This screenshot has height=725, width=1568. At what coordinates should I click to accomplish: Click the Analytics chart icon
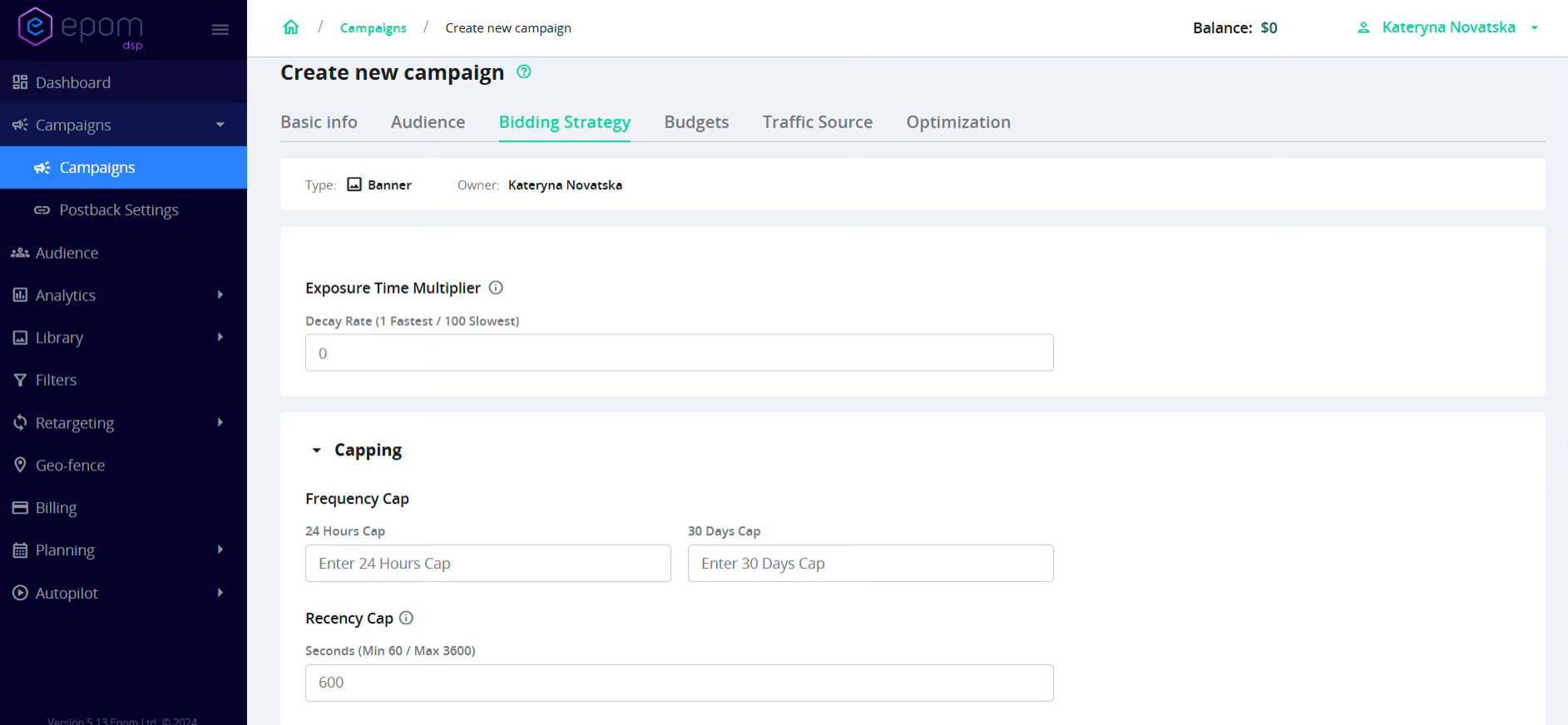point(20,295)
